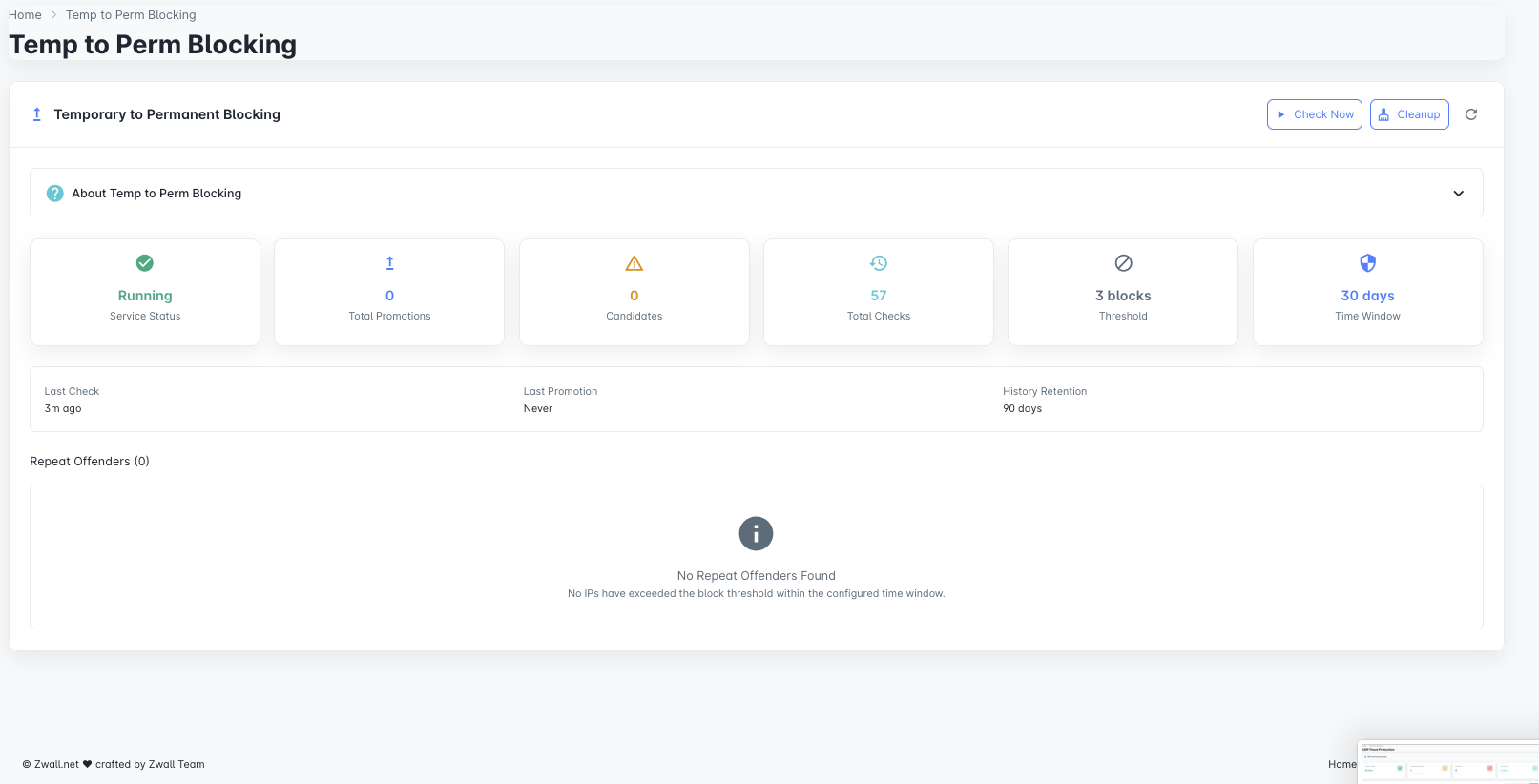
Task: Click the 57 Total Checks card
Action: point(879,292)
